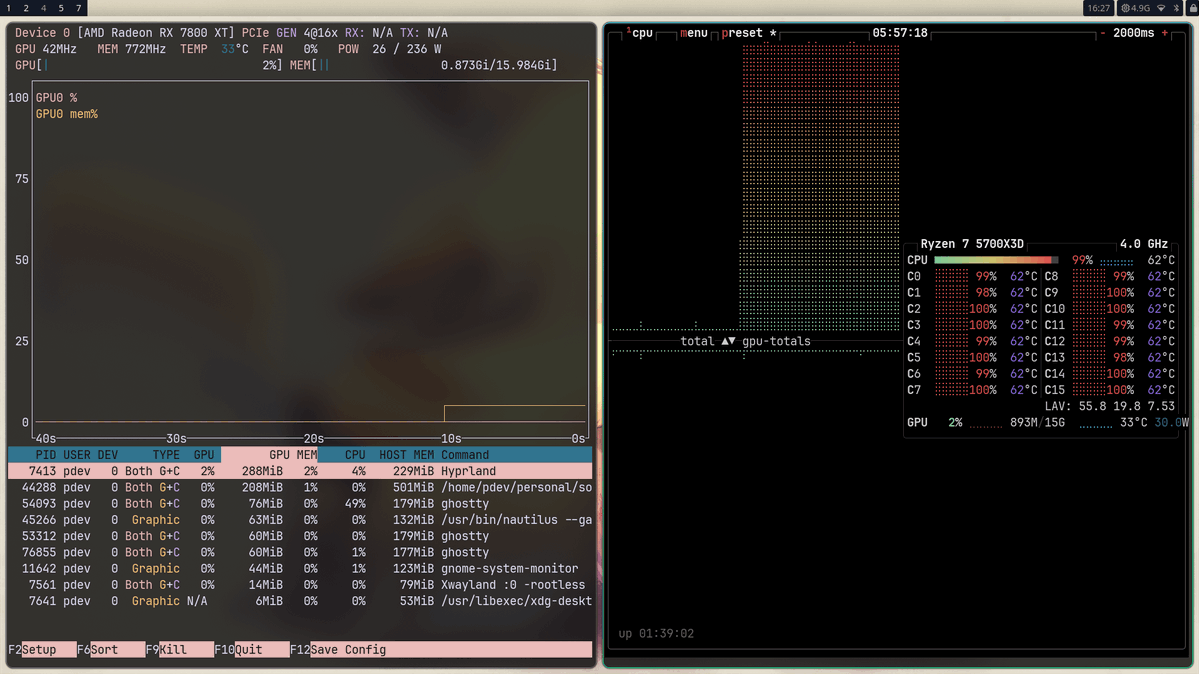This screenshot has height=675, width=1200.
Task: Increase btop update interval with red plus
Action: 1165,33
